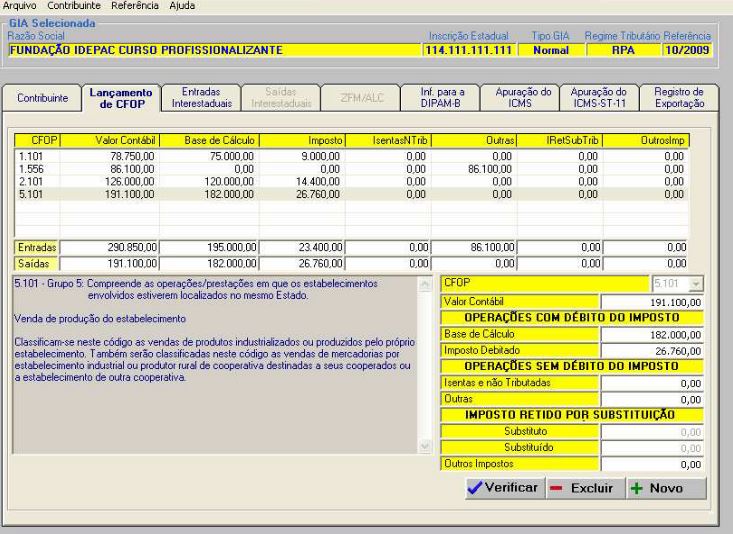
Task: Select table row CFOP 5.101
Action: 352,194
